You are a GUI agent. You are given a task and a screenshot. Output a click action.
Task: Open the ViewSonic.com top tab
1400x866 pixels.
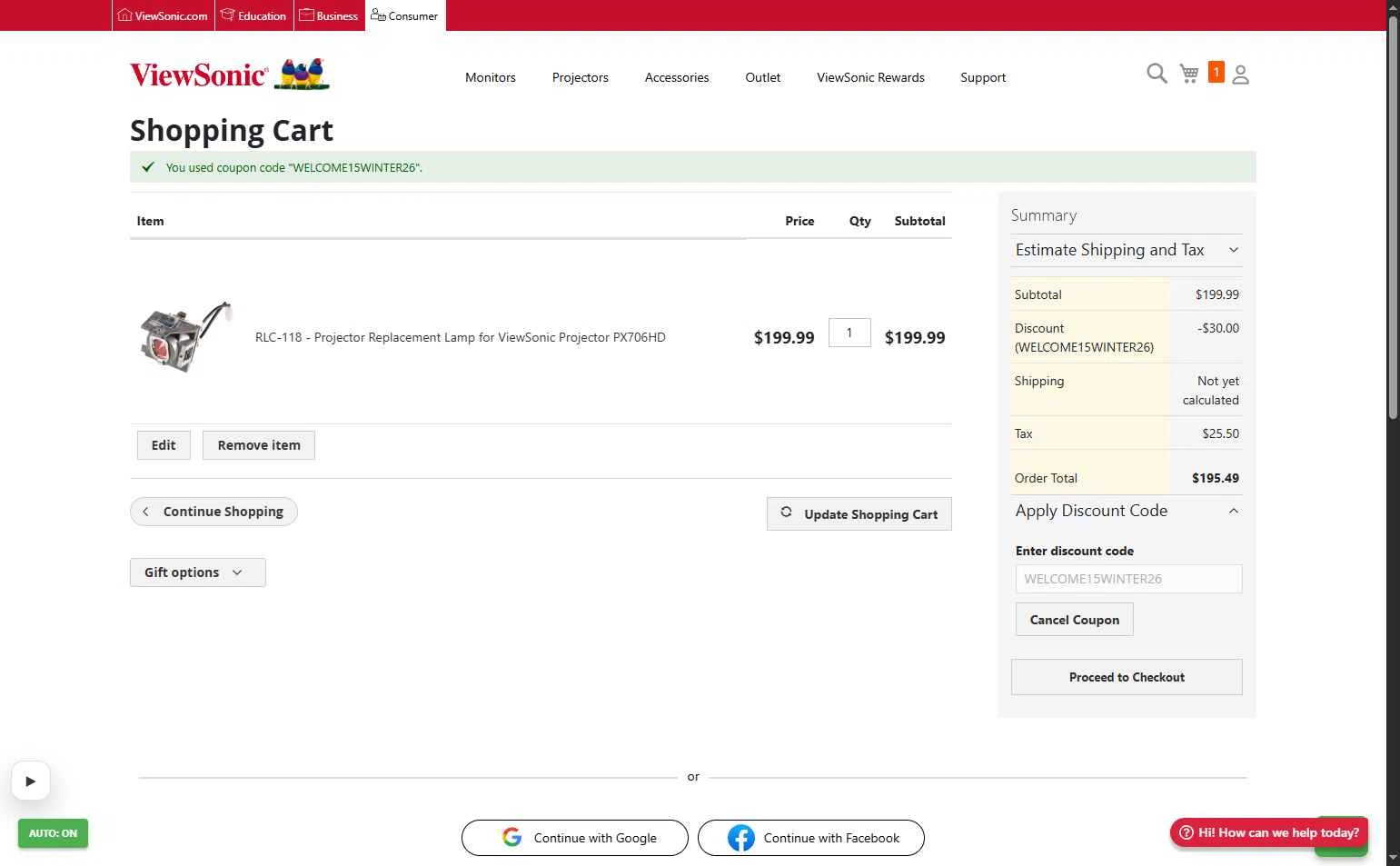[164, 15]
